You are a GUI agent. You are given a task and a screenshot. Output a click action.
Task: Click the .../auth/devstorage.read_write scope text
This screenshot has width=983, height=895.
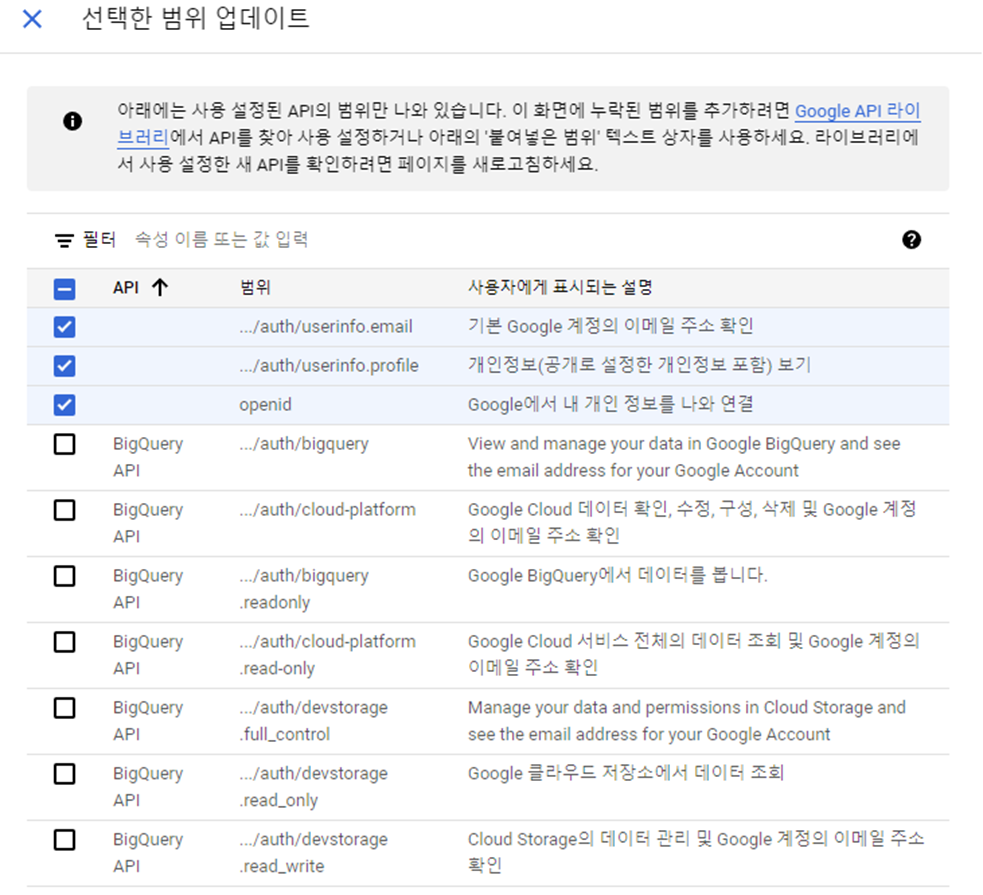[x=313, y=852]
